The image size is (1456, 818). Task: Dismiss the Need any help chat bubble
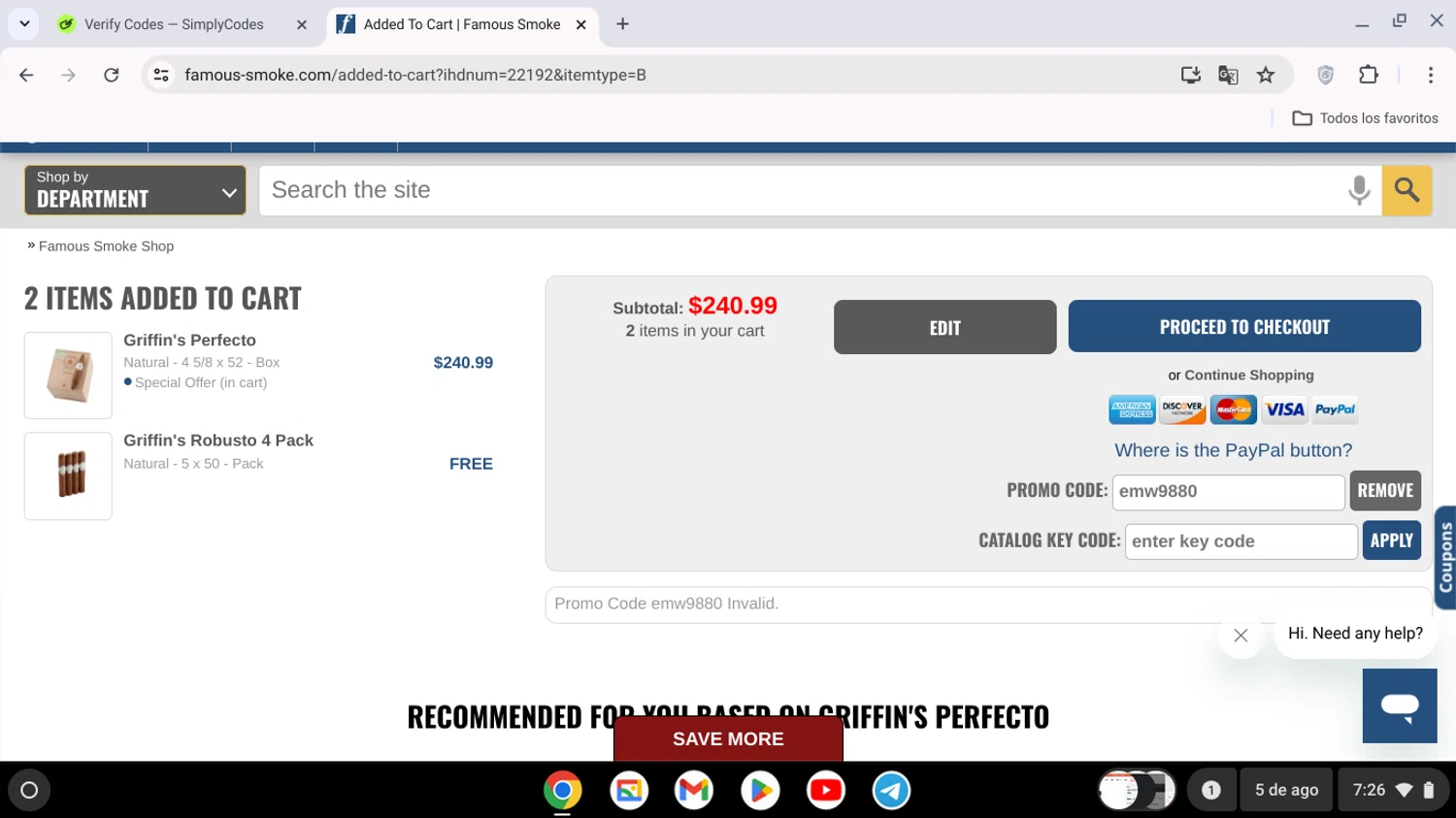tap(1241, 636)
